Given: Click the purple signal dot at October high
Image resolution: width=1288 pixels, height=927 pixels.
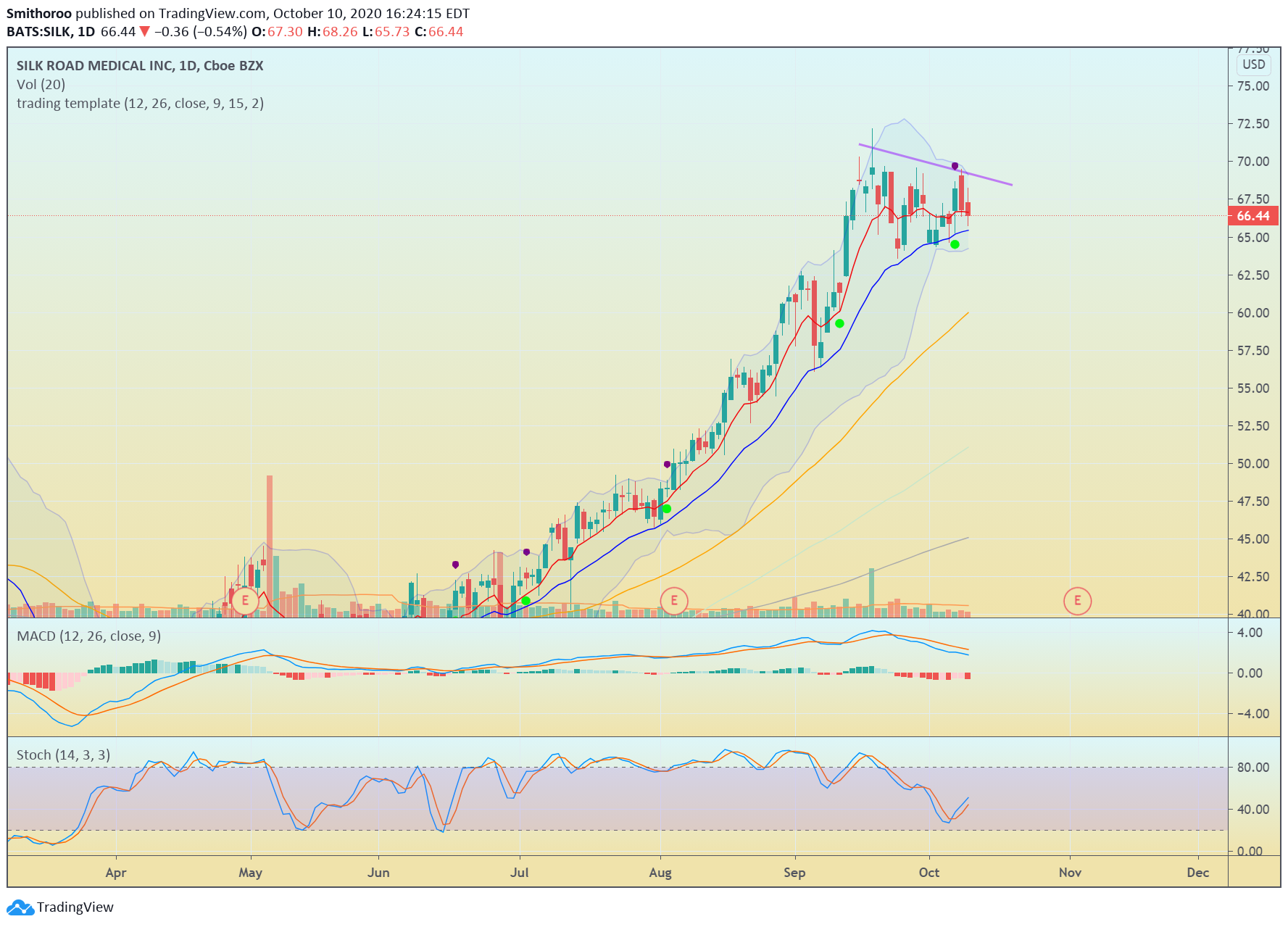Looking at the screenshot, I should click(955, 166).
